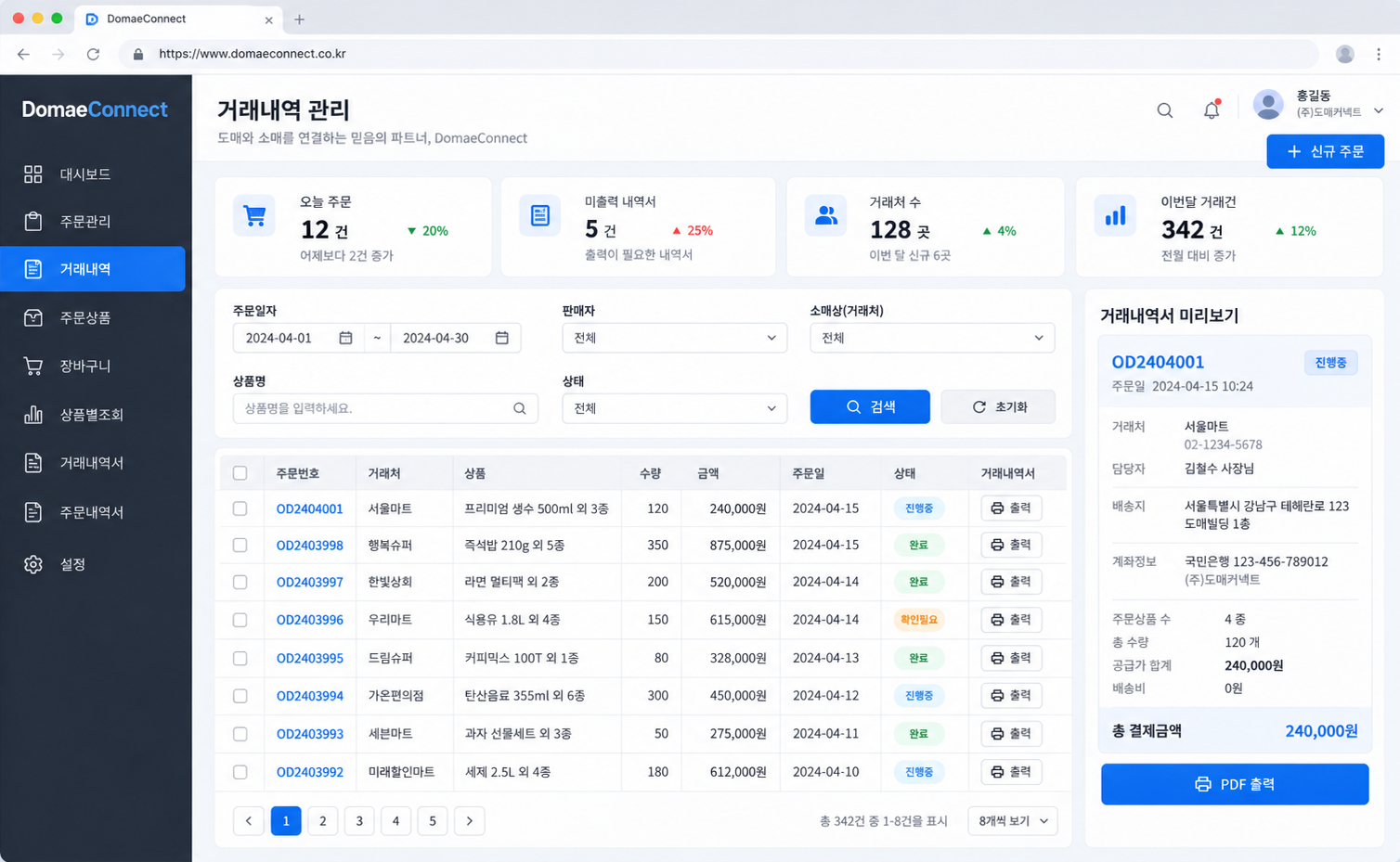Click the 초기화 reset button

998,406
